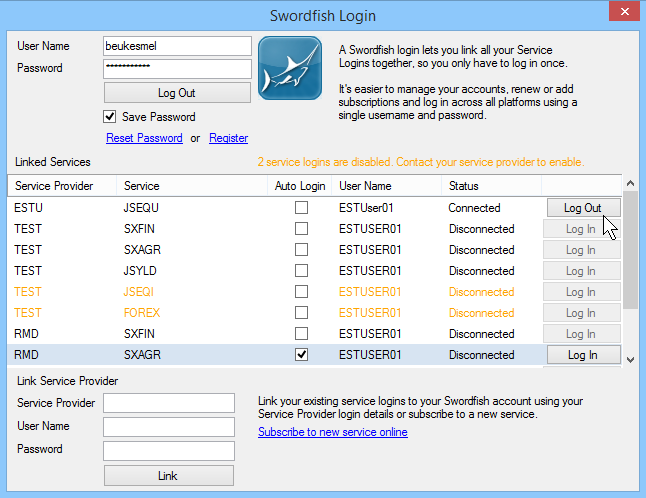Log in to the RMD SXAGR service
Viewport: 646px width, 498px height.
click(582, 355)
